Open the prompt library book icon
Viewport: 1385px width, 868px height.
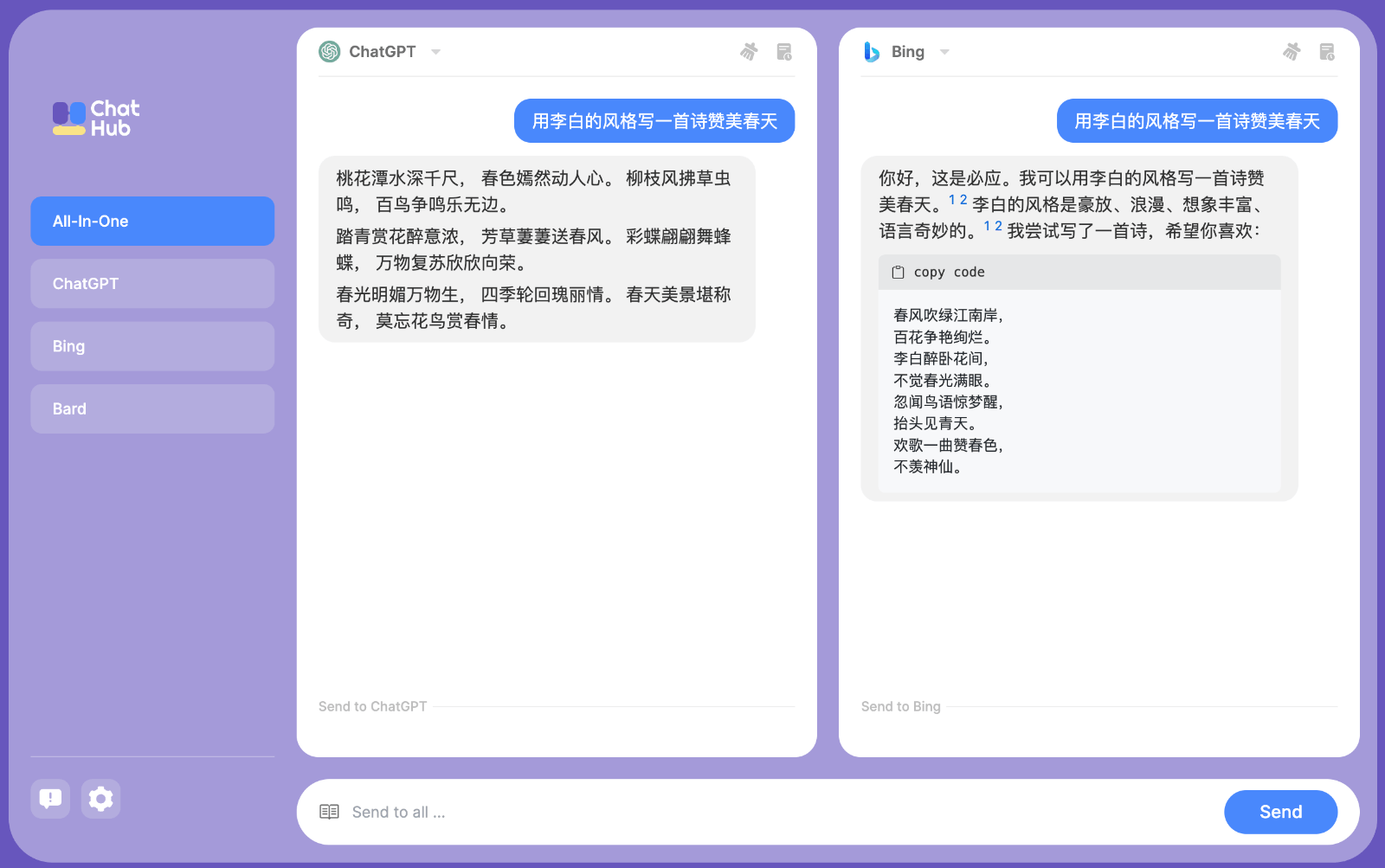[x=329, y=812]
